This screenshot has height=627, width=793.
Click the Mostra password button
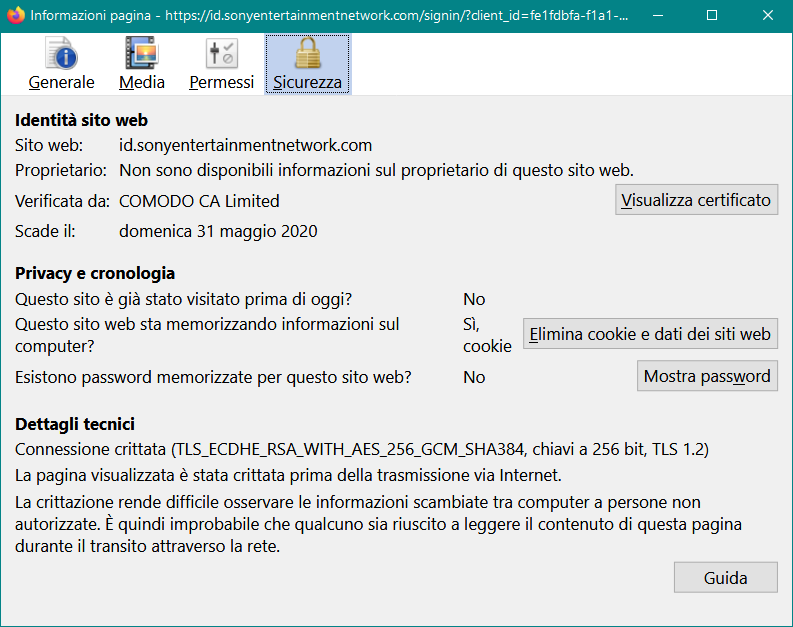[707, 376]
